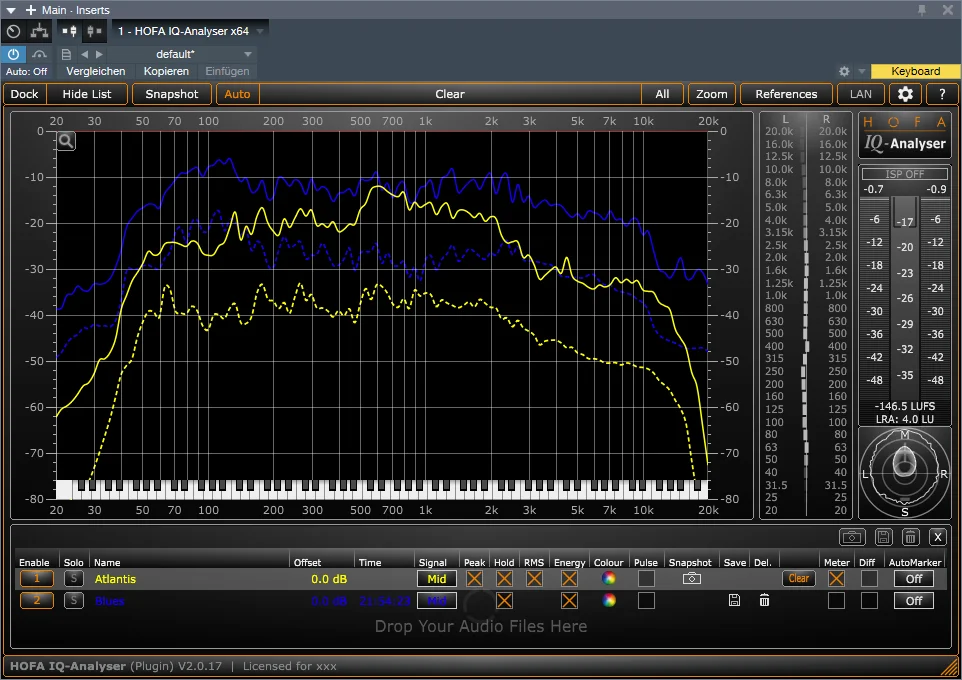The height and width of the screenshot is (680, 962).
Task: Take a snapshot of the Atlantis row
Action: pos(691,579)
